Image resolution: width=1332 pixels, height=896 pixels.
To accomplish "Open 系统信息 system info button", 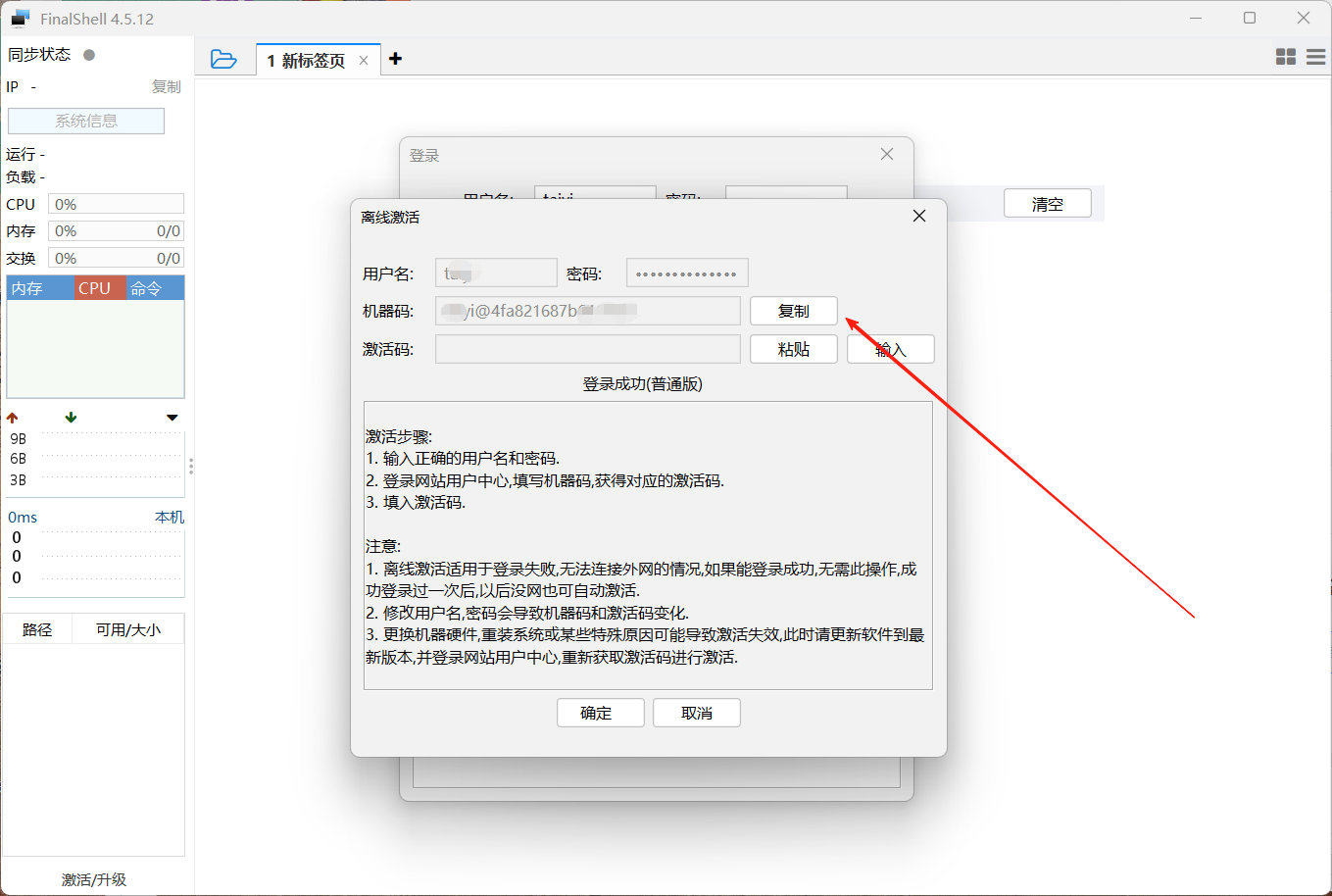I will pos(86,121).
